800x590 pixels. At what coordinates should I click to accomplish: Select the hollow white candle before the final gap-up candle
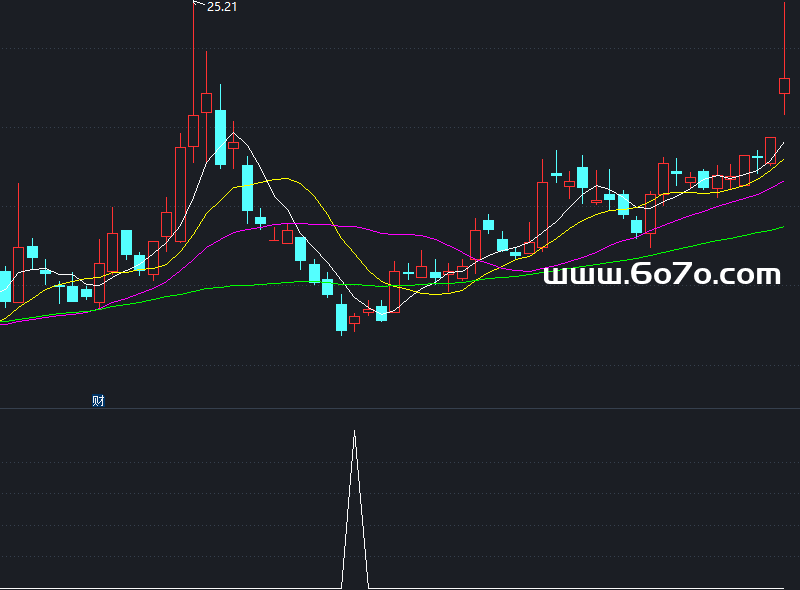pyautogui.click(x=770, y=150)
